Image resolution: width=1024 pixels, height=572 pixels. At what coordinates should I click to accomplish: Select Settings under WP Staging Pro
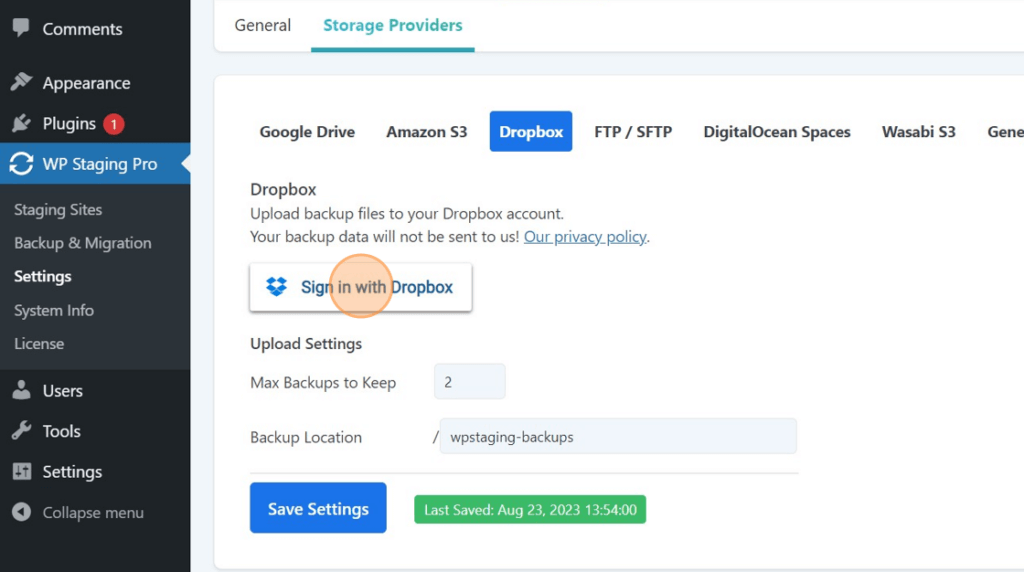(x=42, y=276)
